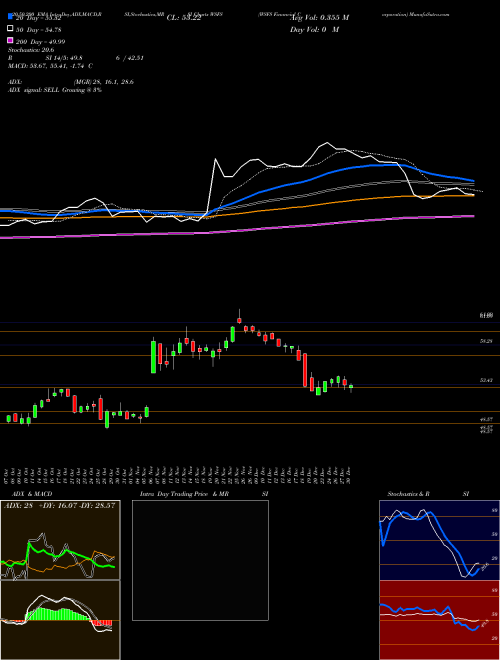Click the '58.28' price axis label

click(x=487, y=341)
